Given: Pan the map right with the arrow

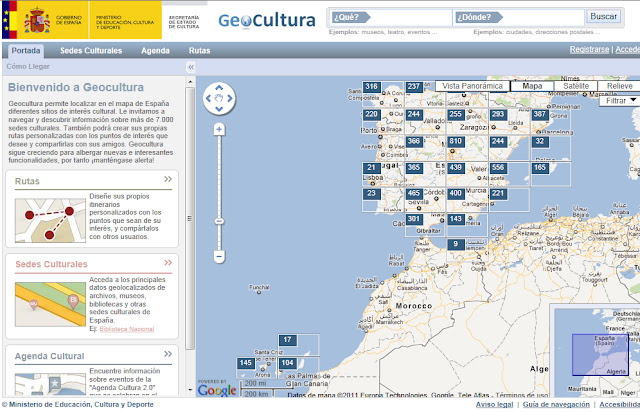Looking at the screenshot, I should pyautogui.click(x=230, y=98).
